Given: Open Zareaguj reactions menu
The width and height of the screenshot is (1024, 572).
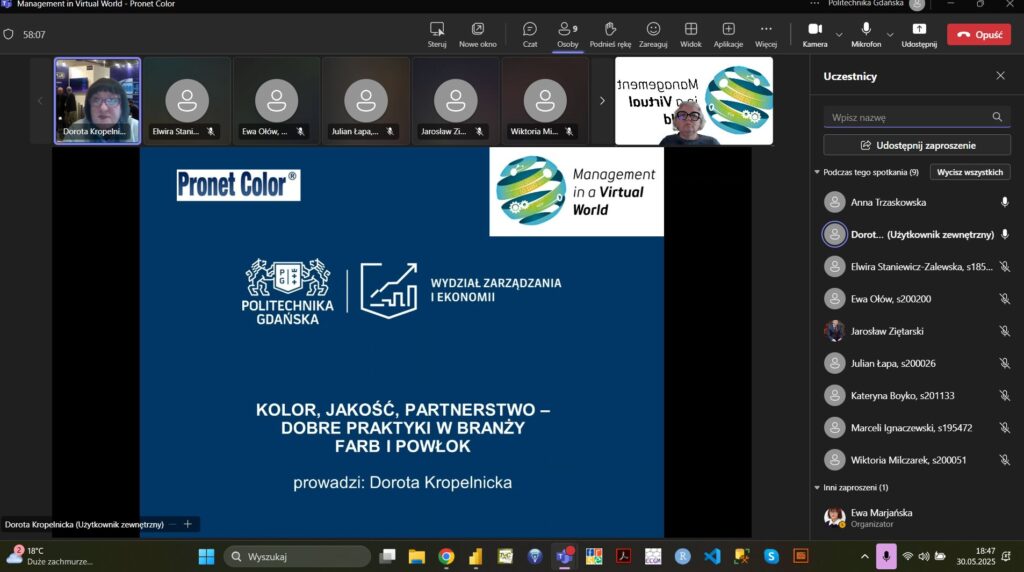Looking at the screenshot, I should coord(653,35).
